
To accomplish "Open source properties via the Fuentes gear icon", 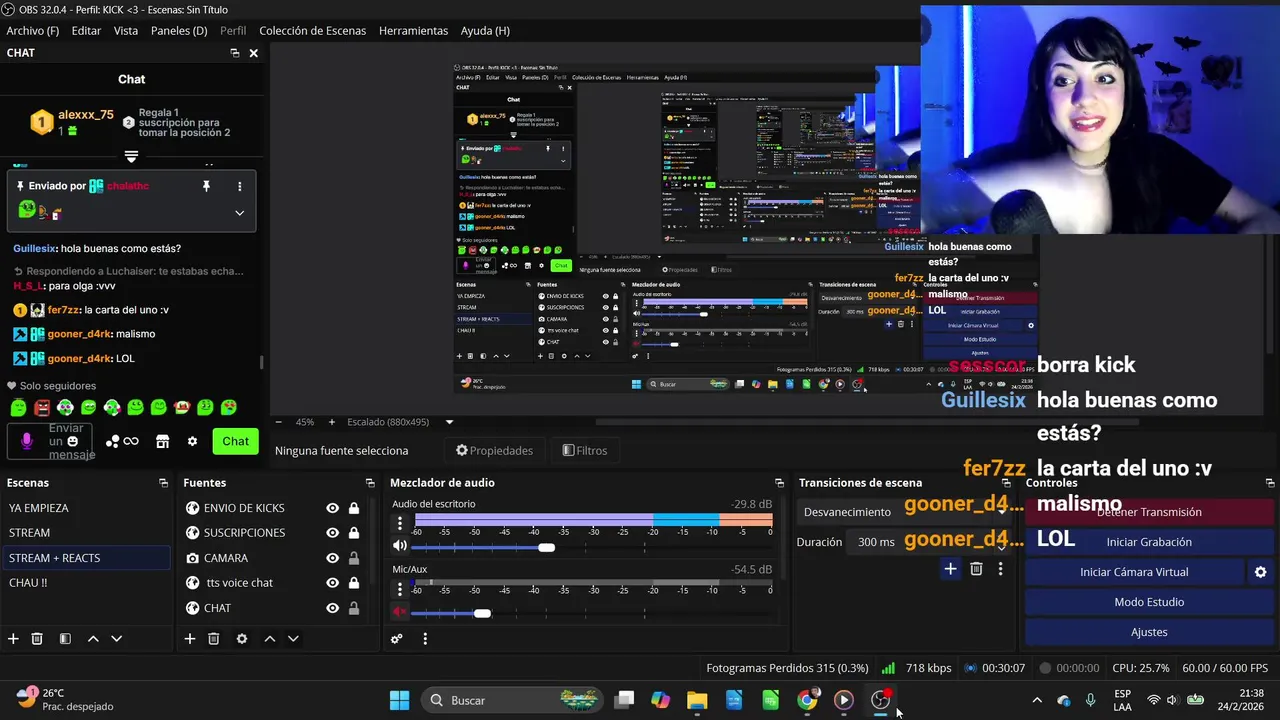I will 241,639.
